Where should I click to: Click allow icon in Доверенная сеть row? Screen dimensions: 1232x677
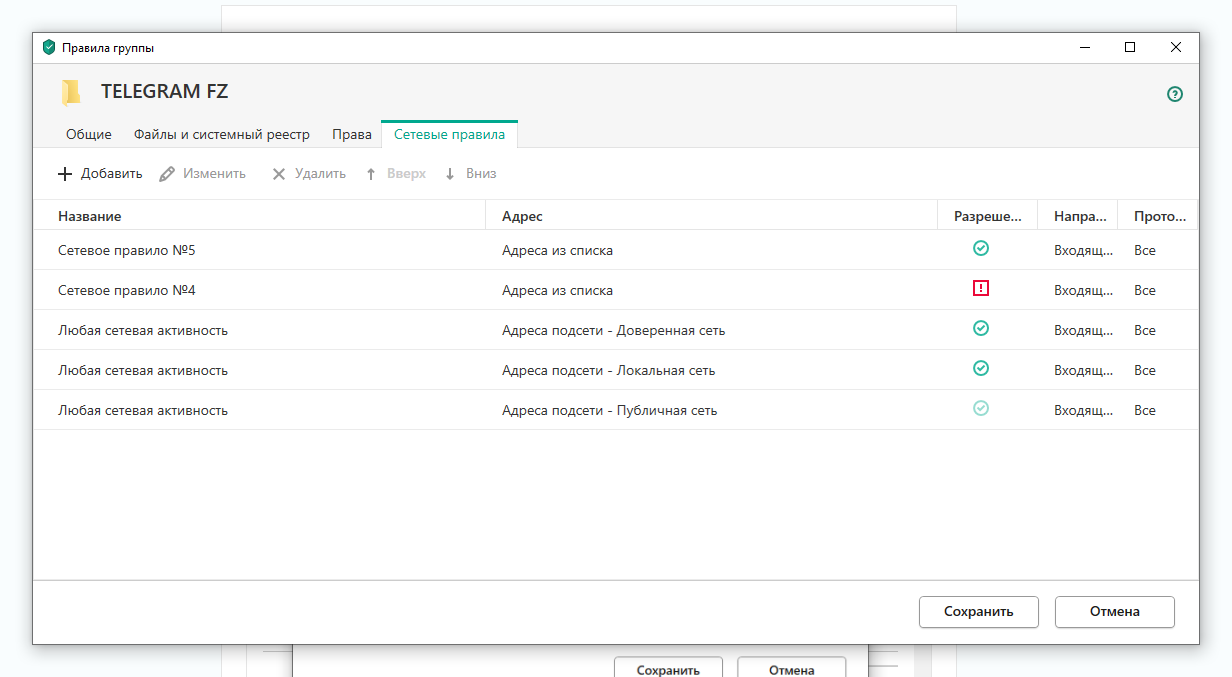pyautogui.click(x=981, y=328)
